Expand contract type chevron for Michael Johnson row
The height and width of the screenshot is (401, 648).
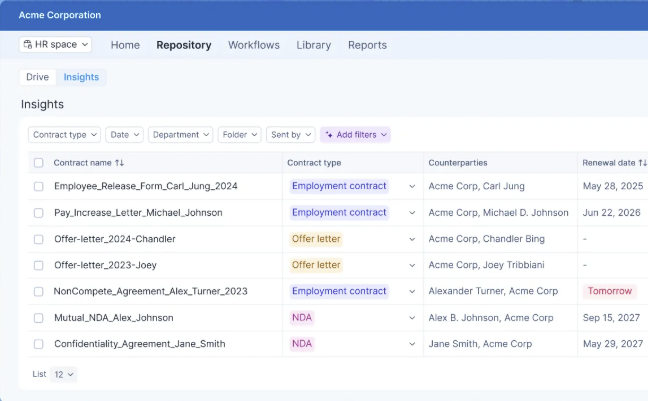tap(412, 213)
